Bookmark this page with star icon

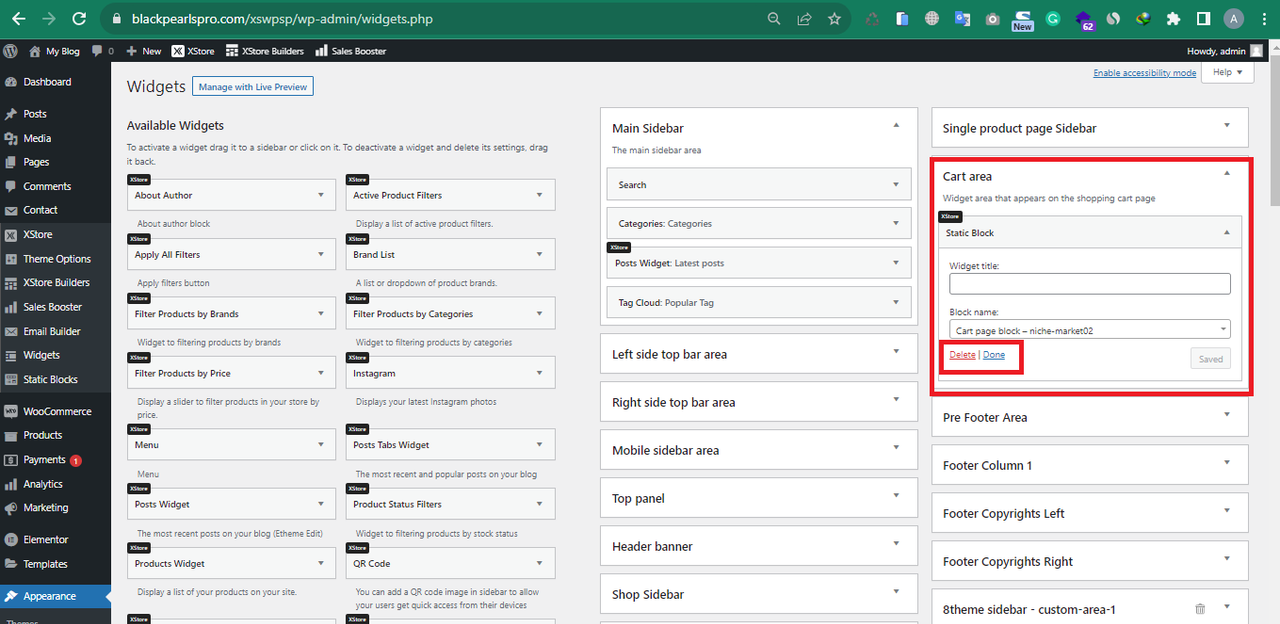[x=834, y=19]
